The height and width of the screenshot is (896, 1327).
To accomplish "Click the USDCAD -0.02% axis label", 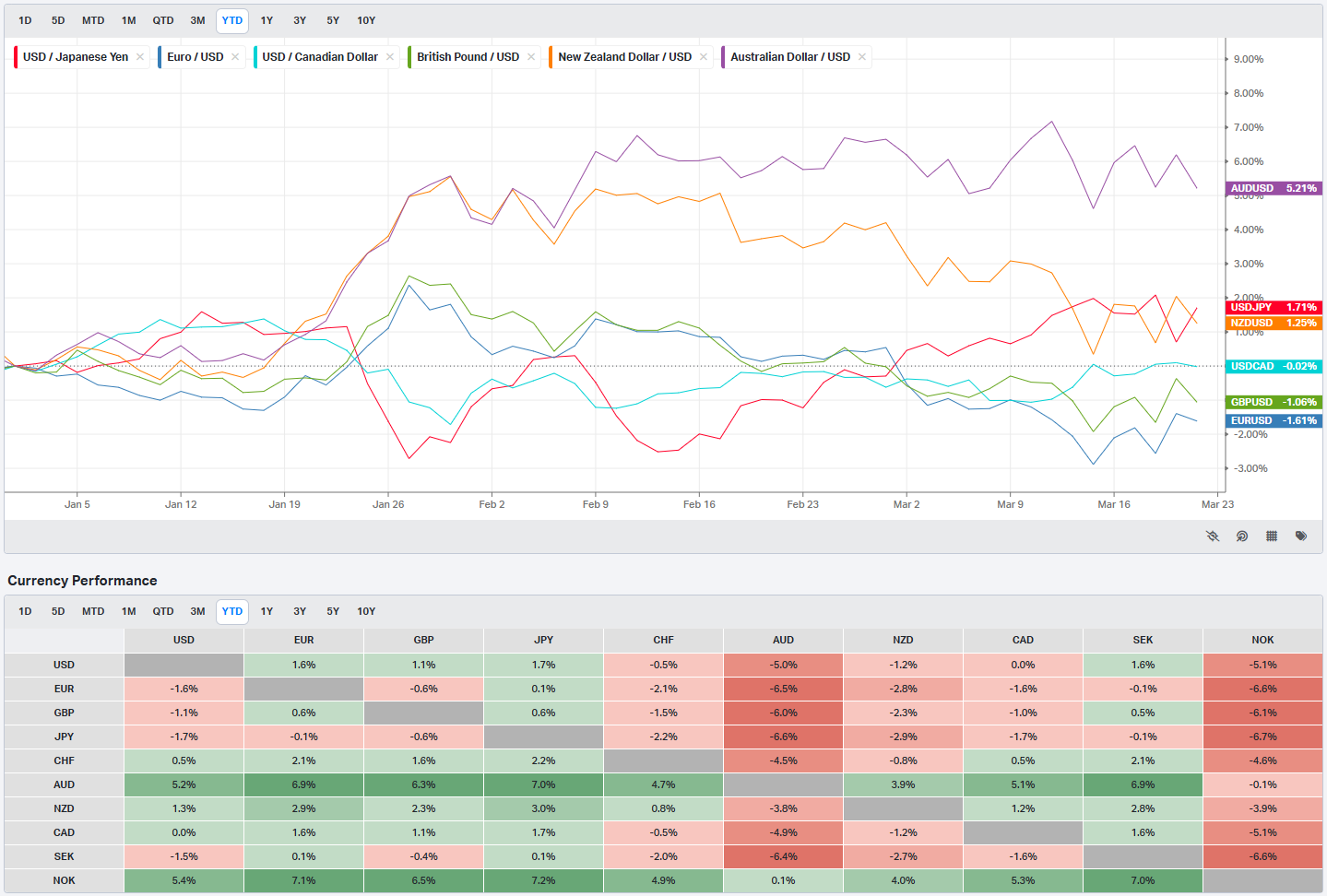I will tap(1274, 366).
